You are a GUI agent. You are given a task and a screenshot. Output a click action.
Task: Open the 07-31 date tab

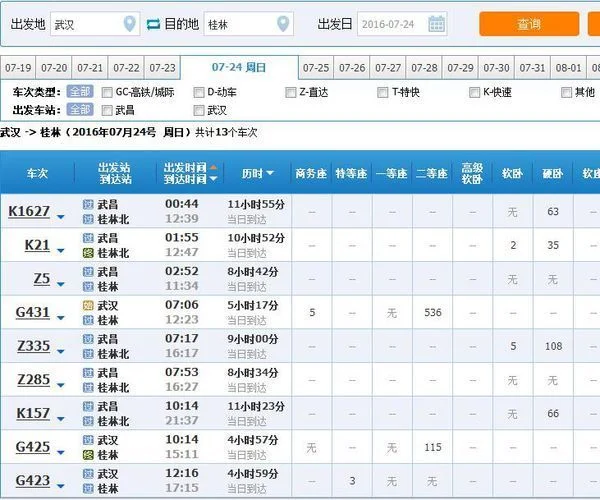(532, 68)
